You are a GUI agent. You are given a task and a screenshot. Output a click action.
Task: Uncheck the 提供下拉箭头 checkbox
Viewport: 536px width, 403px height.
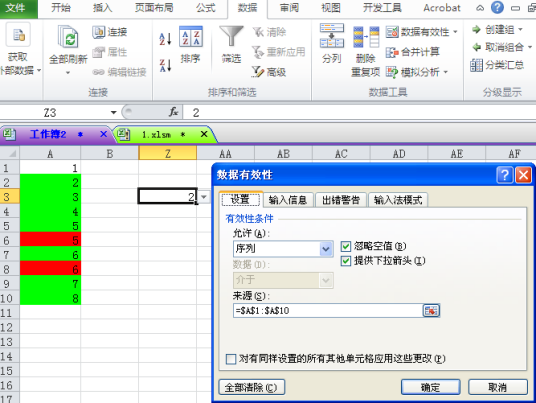(x=346, y=261)
